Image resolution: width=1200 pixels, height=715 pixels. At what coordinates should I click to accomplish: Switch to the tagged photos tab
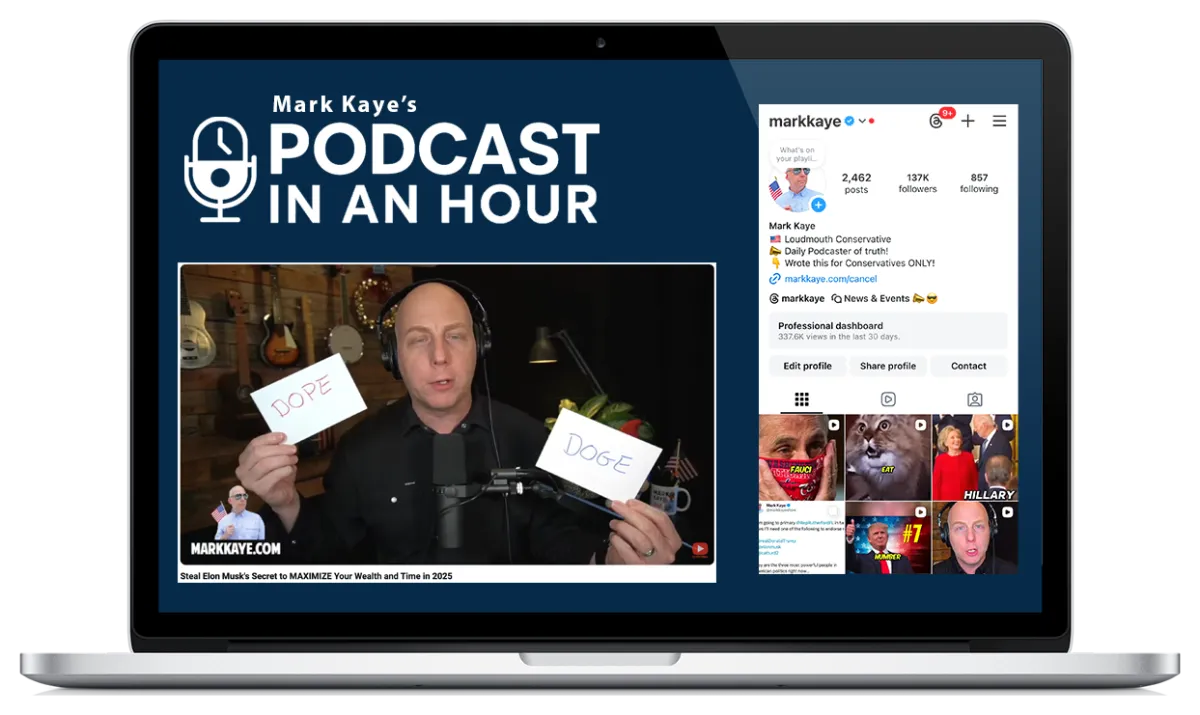click(975, 399)
